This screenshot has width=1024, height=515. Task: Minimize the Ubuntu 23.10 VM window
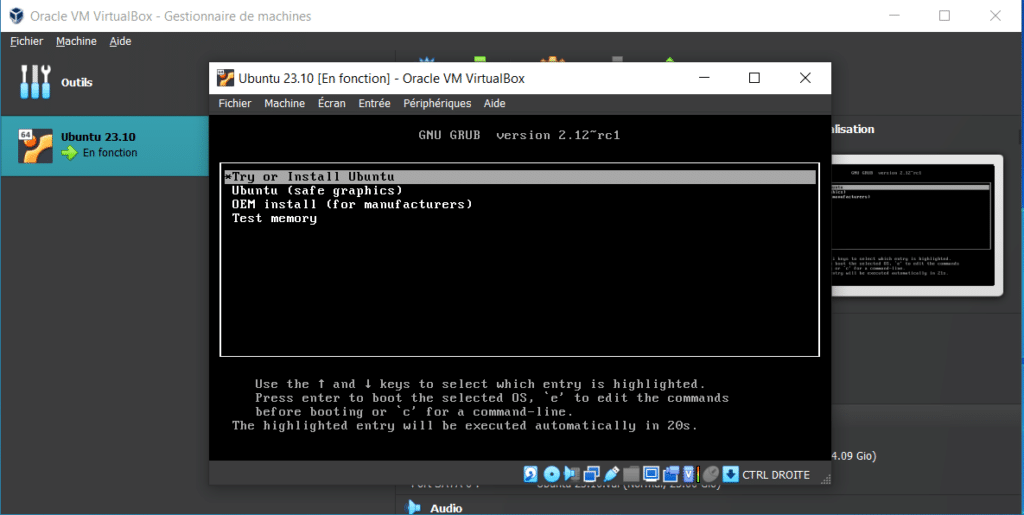703,78
